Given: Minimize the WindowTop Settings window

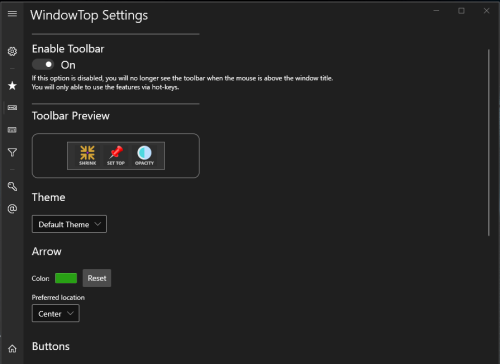Looking at the screenshot, I should [436, 11].
